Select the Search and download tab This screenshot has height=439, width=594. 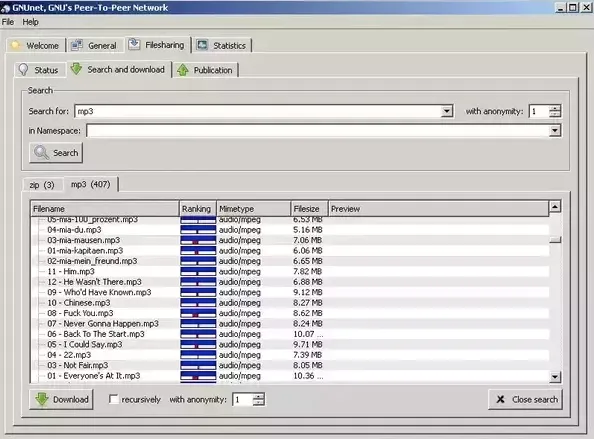[119, 69]
